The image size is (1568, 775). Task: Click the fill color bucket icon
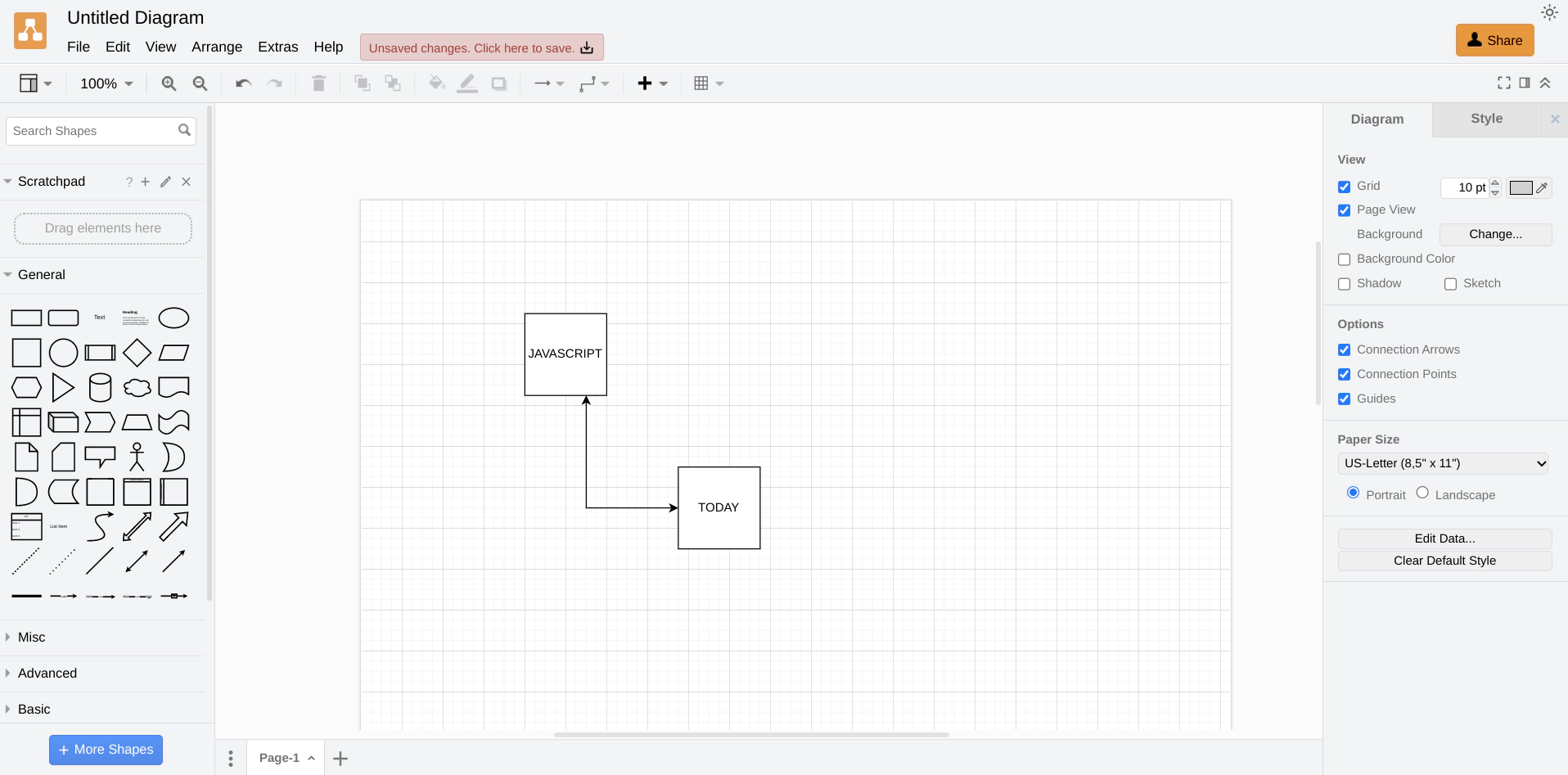tap(437, 83)
